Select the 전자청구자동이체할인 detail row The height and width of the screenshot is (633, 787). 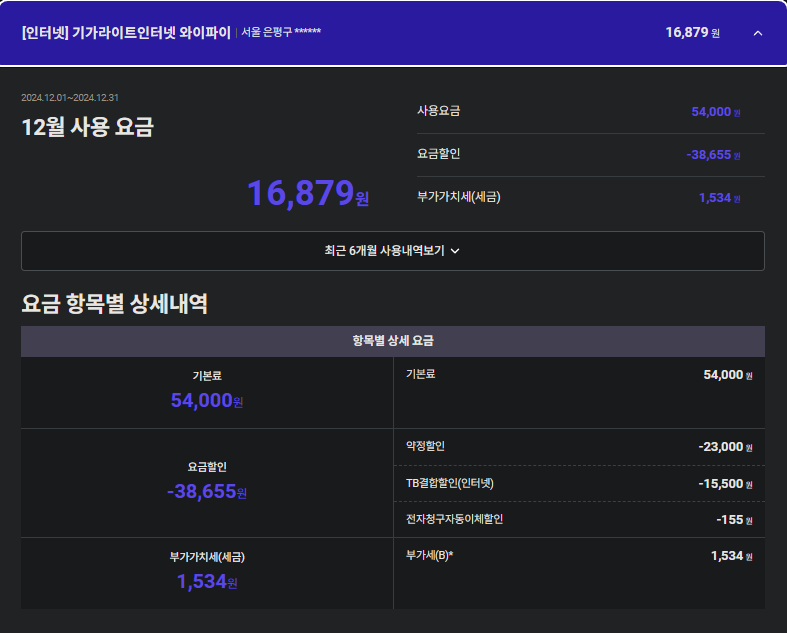point(579,520)
